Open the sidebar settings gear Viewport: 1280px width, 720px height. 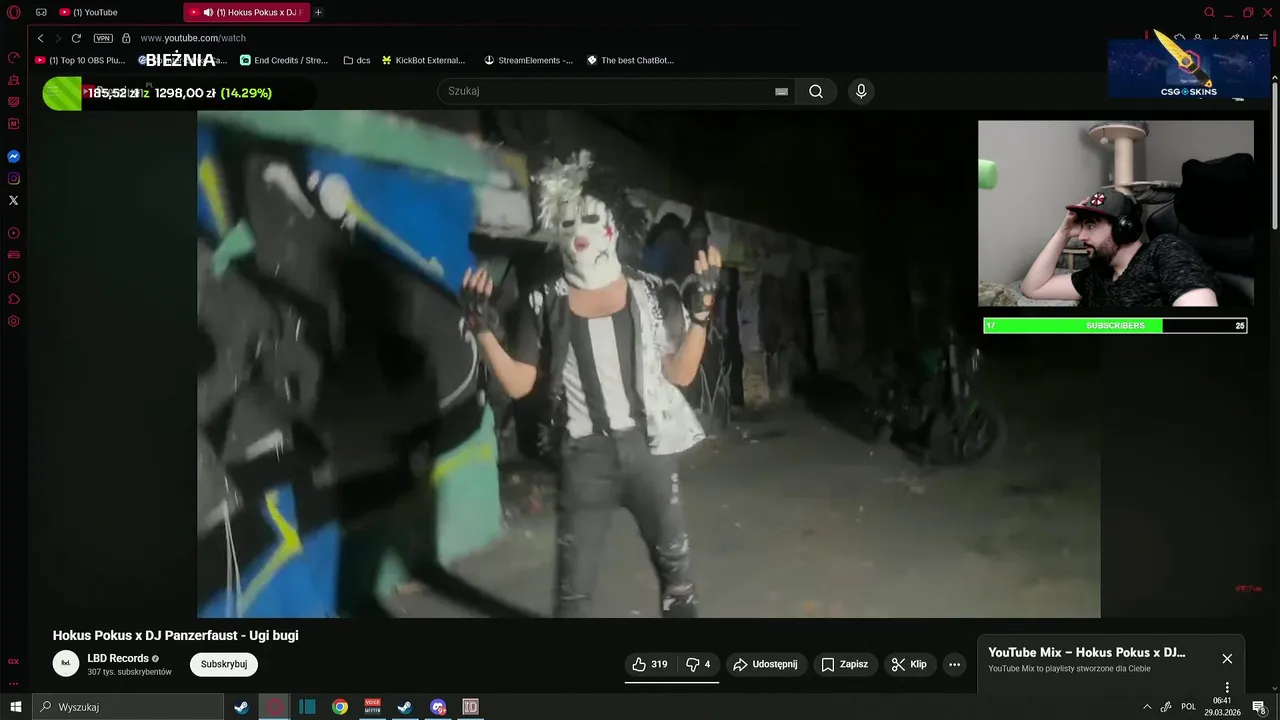click(14, 321)
